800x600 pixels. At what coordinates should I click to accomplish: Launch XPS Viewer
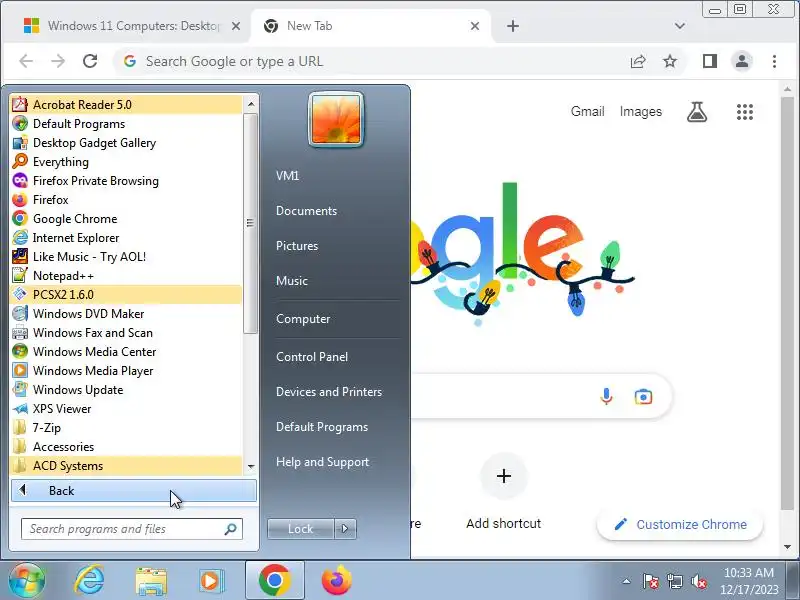(126, 409)
